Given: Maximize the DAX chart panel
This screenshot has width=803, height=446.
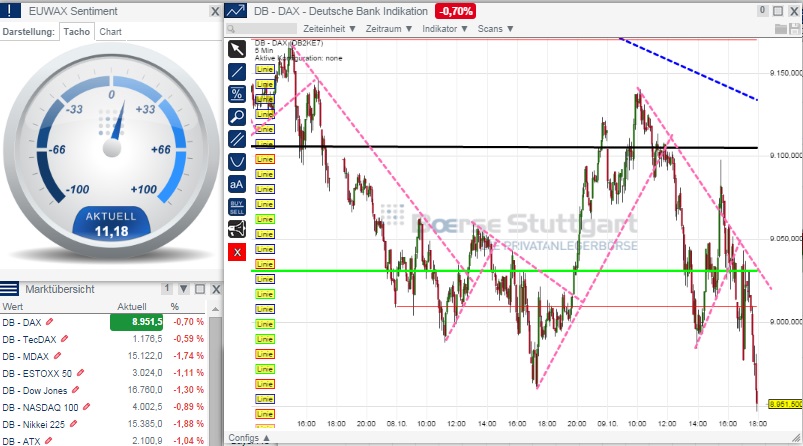Looking at the screenshot, I should click(x=778, y=11).
